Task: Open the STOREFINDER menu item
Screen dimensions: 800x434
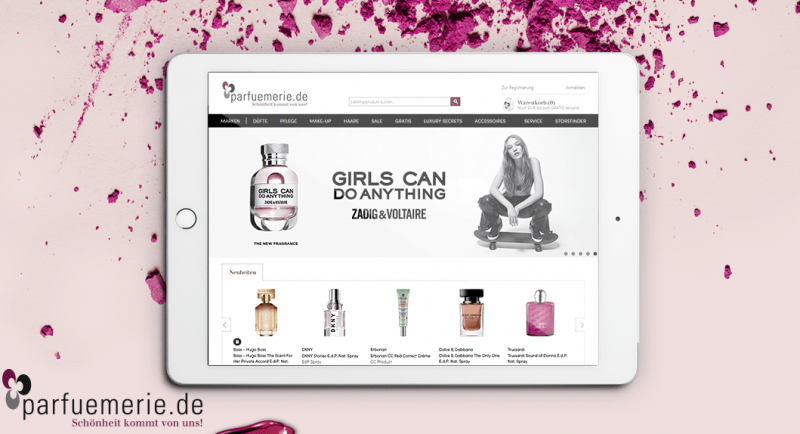Action: 570,121
